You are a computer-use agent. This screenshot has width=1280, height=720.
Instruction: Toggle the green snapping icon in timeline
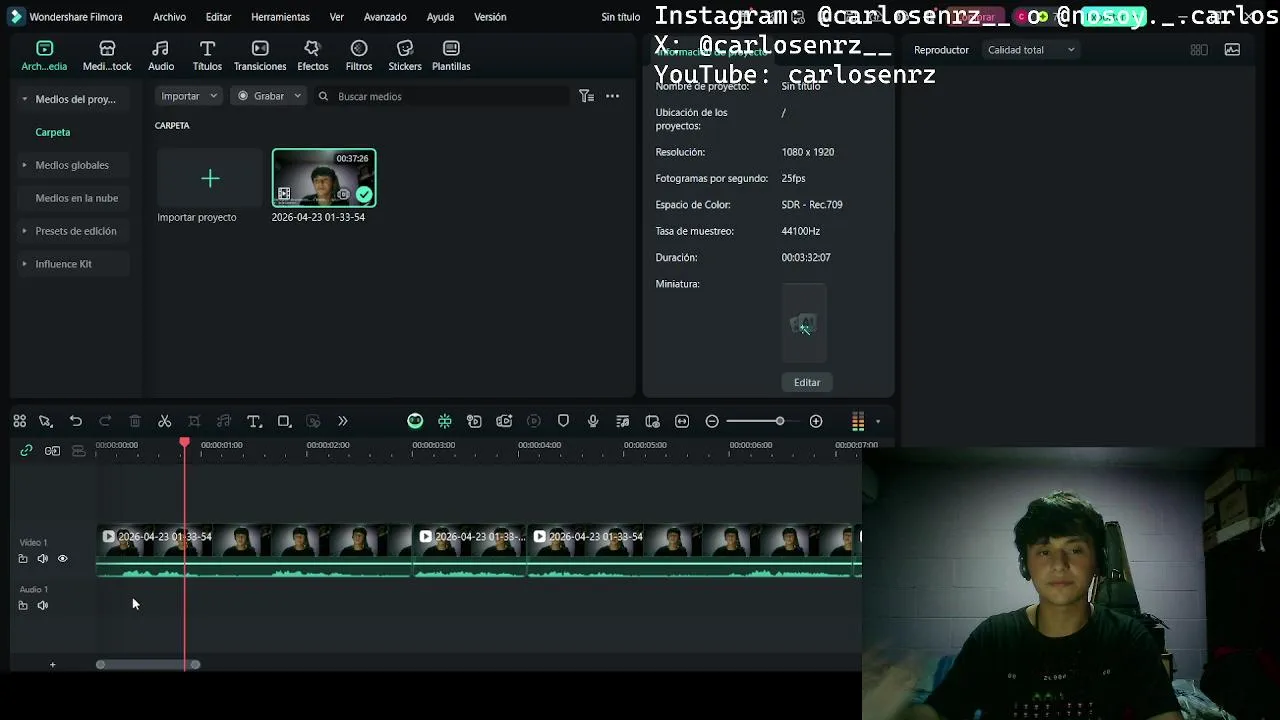click(x=445, y=421)
